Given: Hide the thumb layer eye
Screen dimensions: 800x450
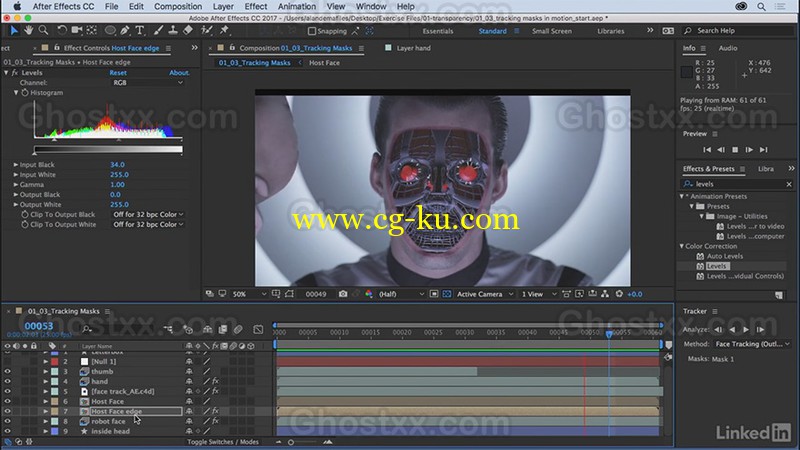Looking at the screenshot, I should [7, 371].
